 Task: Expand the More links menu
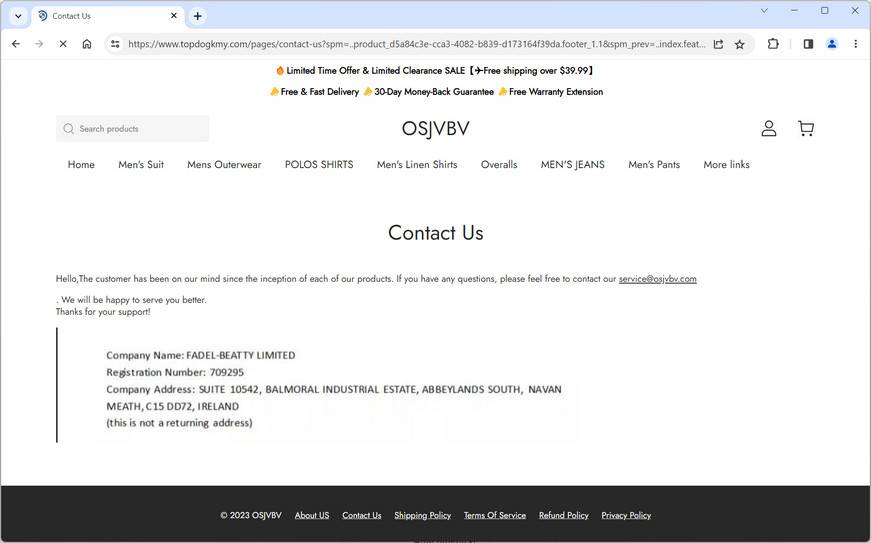point(727,164)
